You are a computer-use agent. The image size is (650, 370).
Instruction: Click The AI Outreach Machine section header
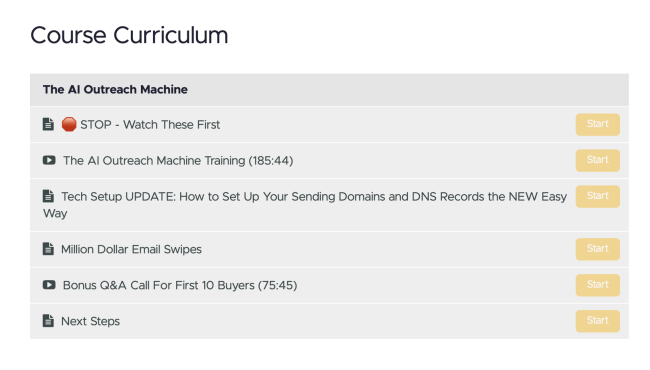click(329, 89)
